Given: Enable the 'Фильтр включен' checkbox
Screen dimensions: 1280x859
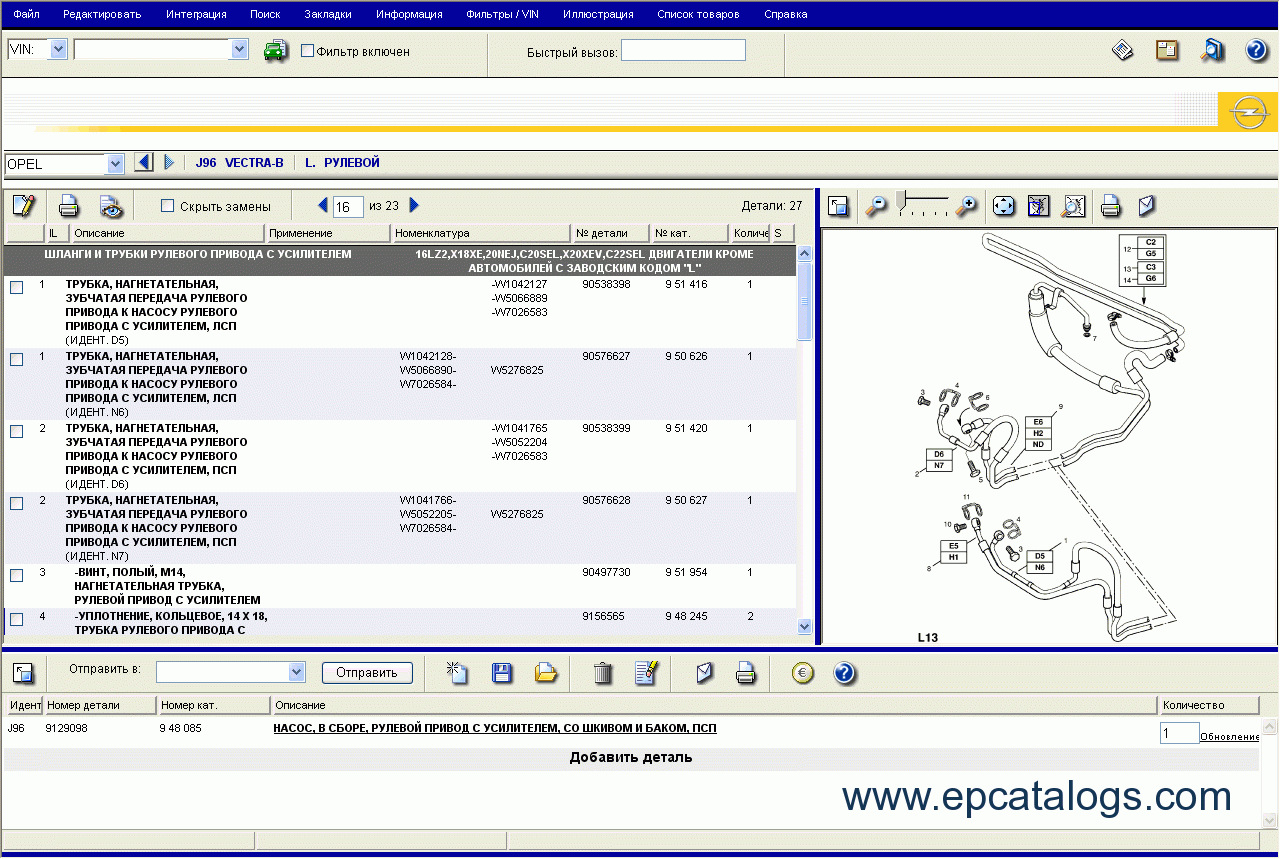Looking at the screenshot, I should (308, 51).
